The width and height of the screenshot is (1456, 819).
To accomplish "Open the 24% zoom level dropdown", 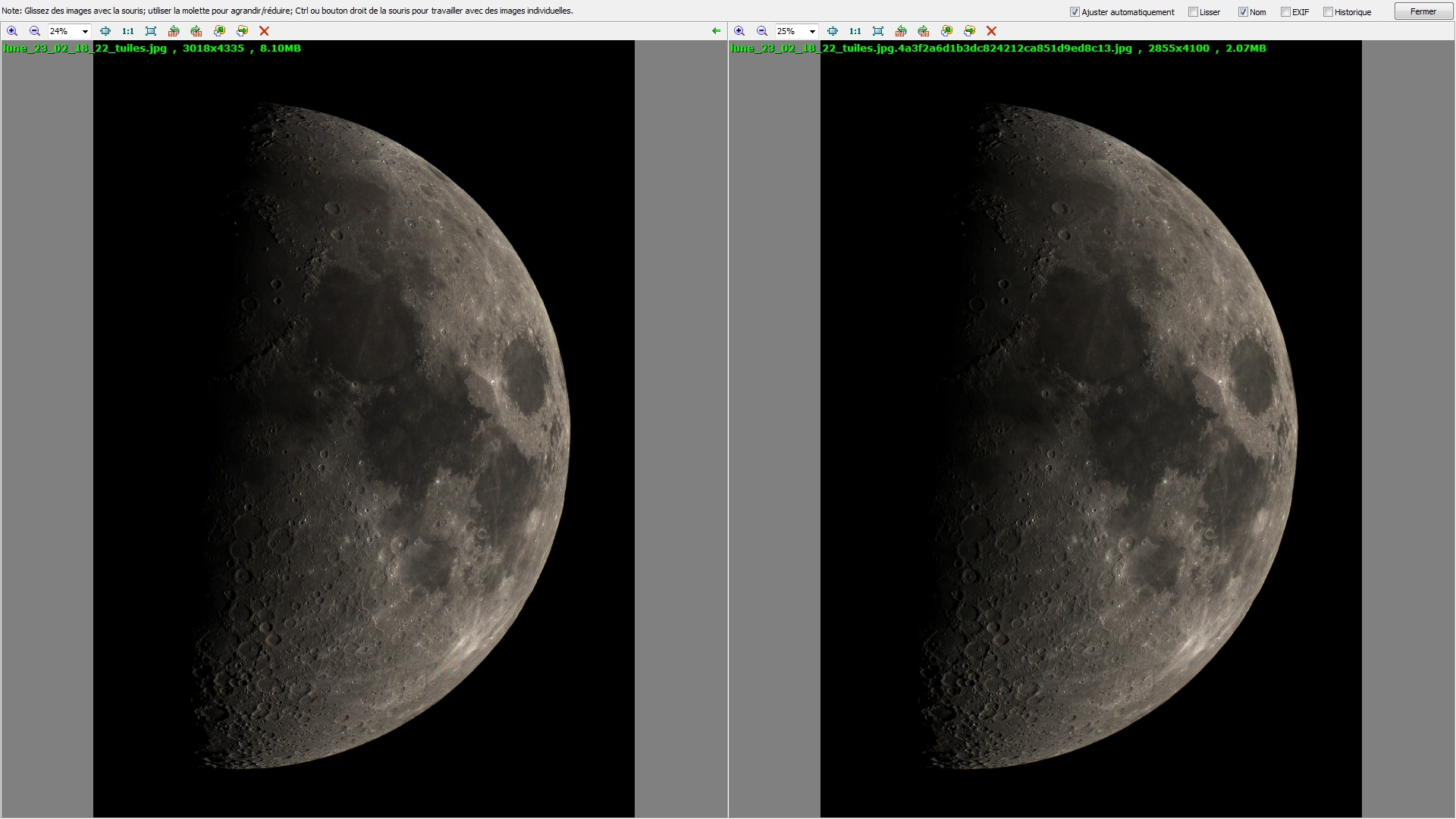I will 84,31.
